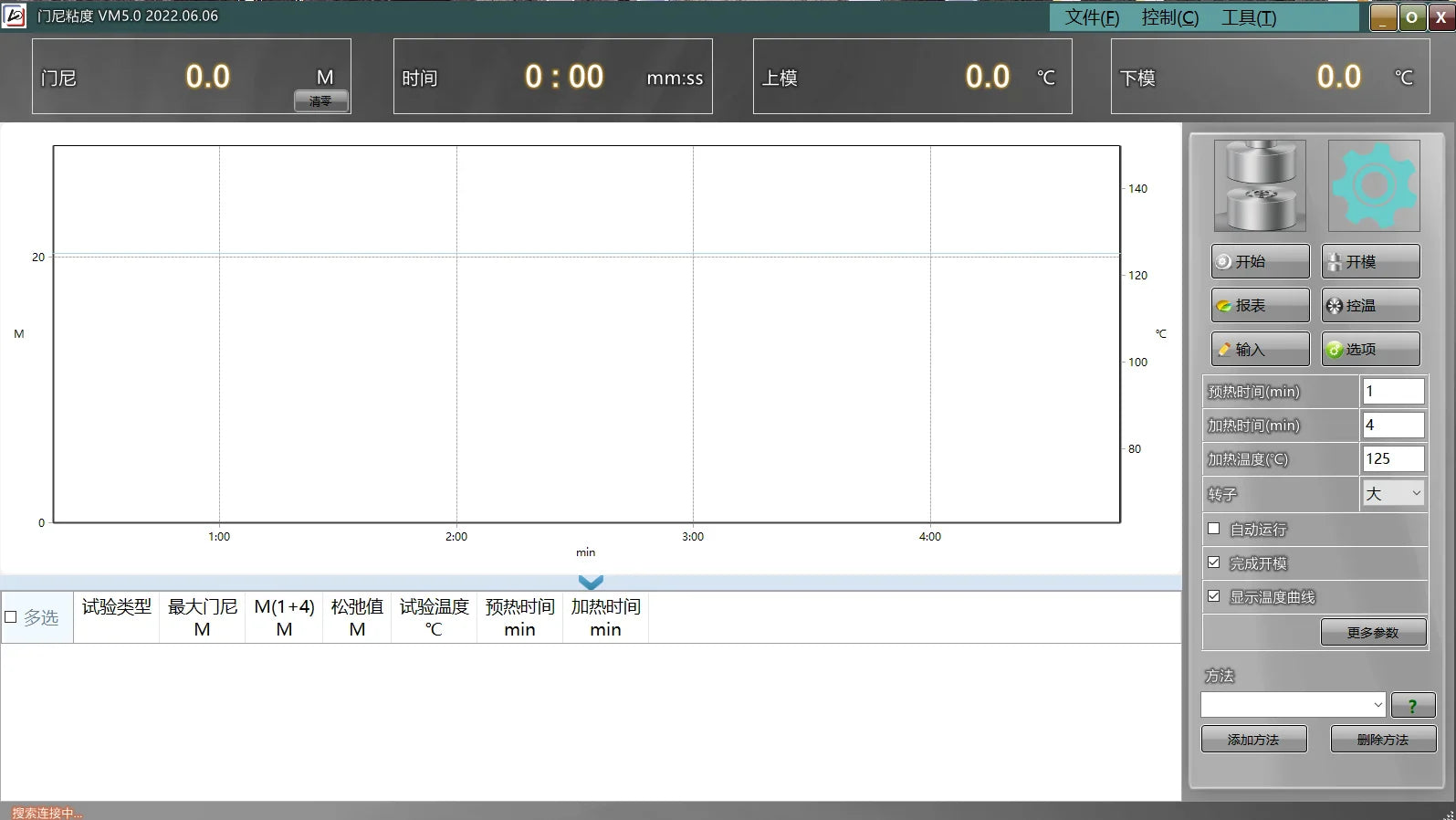Open the 转子 rotor size dropdown
1456x820 pixels.
(x=1393, y=494)
